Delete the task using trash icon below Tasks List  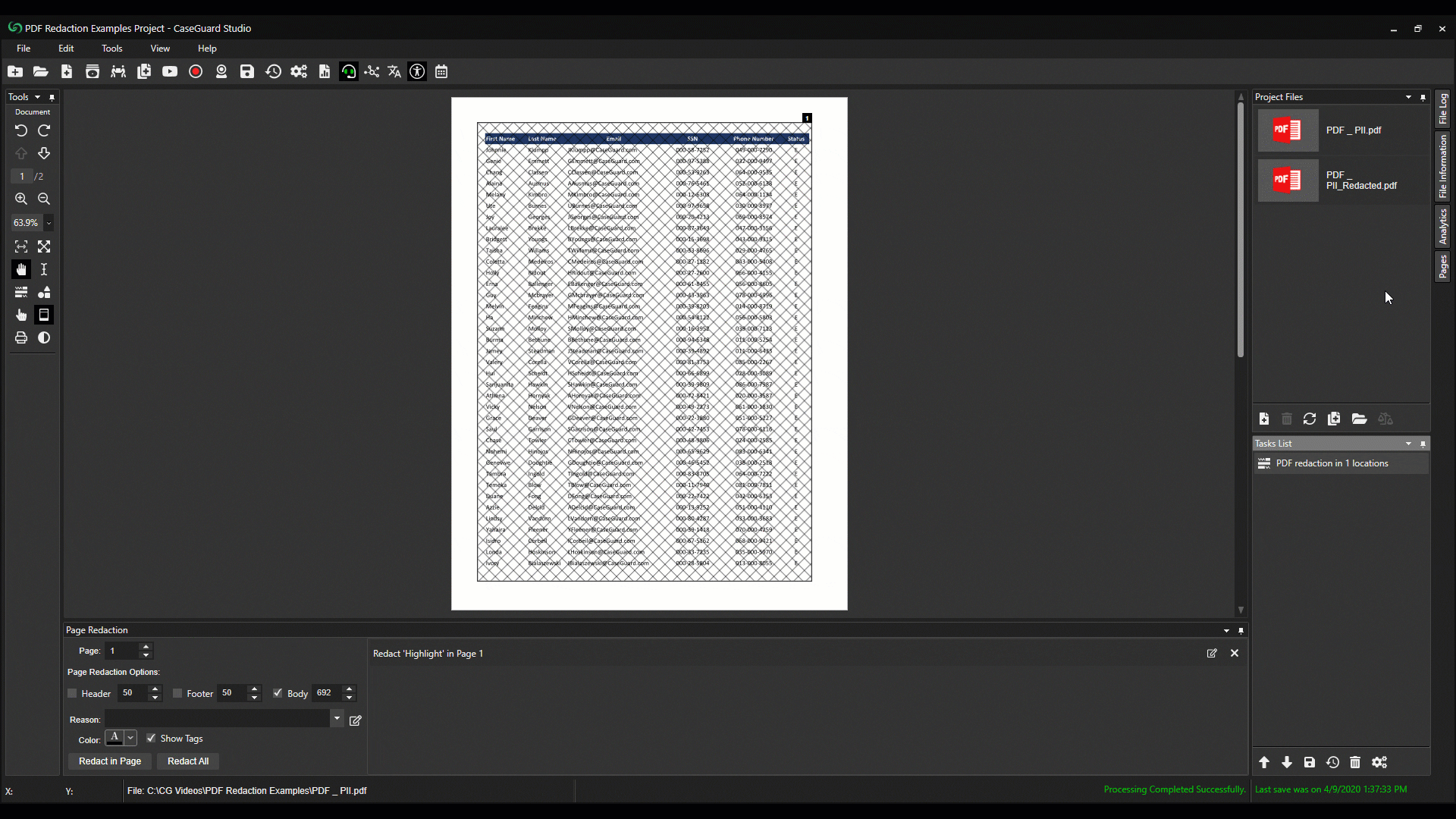coord(1355,763)
